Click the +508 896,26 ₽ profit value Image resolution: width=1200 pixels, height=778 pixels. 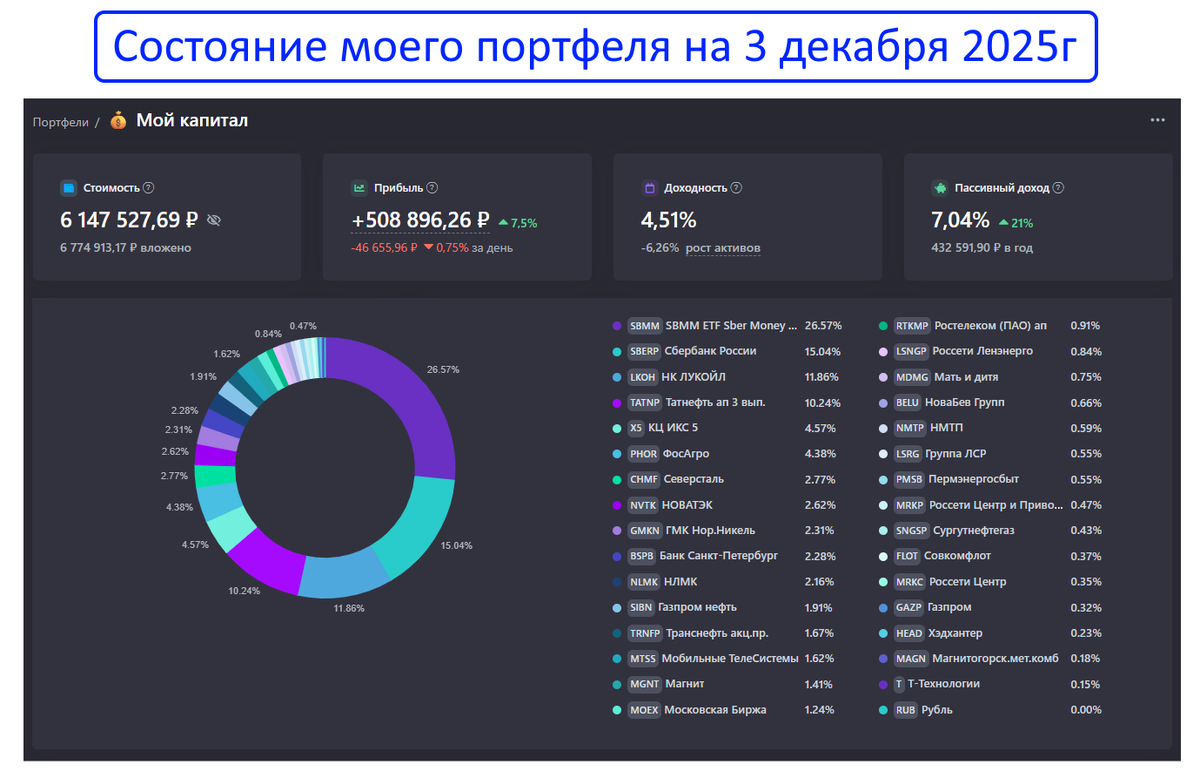(x=420, y=220)
